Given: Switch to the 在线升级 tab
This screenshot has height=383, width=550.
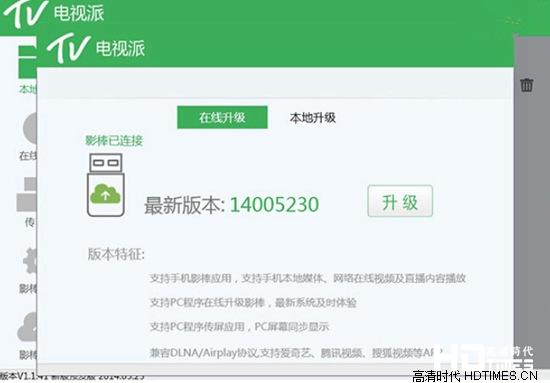Looking at the screenshot, I should click(x=222, y=117).
